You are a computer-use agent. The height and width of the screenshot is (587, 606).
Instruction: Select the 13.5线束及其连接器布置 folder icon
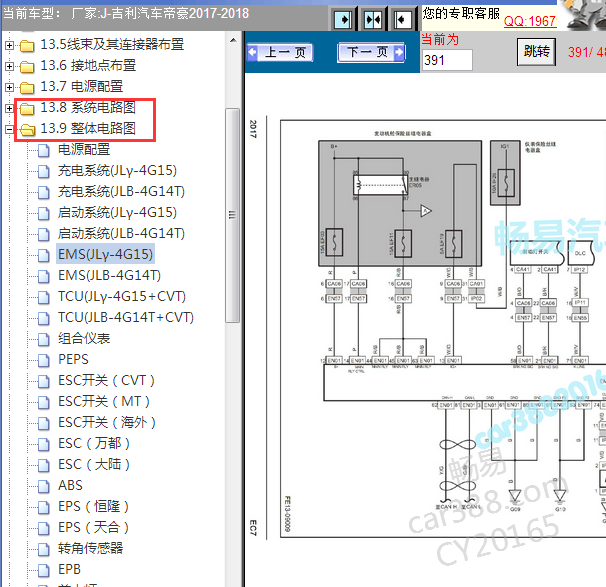coord(27,46)
